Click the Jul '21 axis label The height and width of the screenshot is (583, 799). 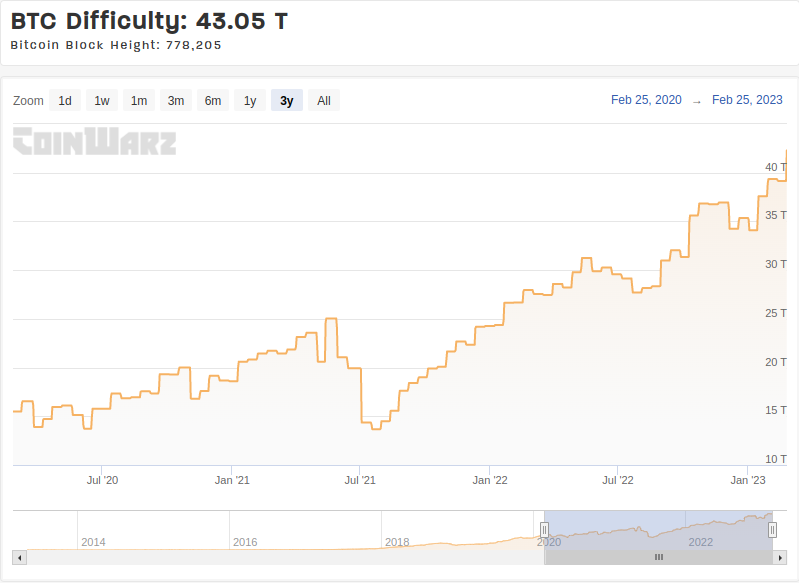tap(360, 480)
